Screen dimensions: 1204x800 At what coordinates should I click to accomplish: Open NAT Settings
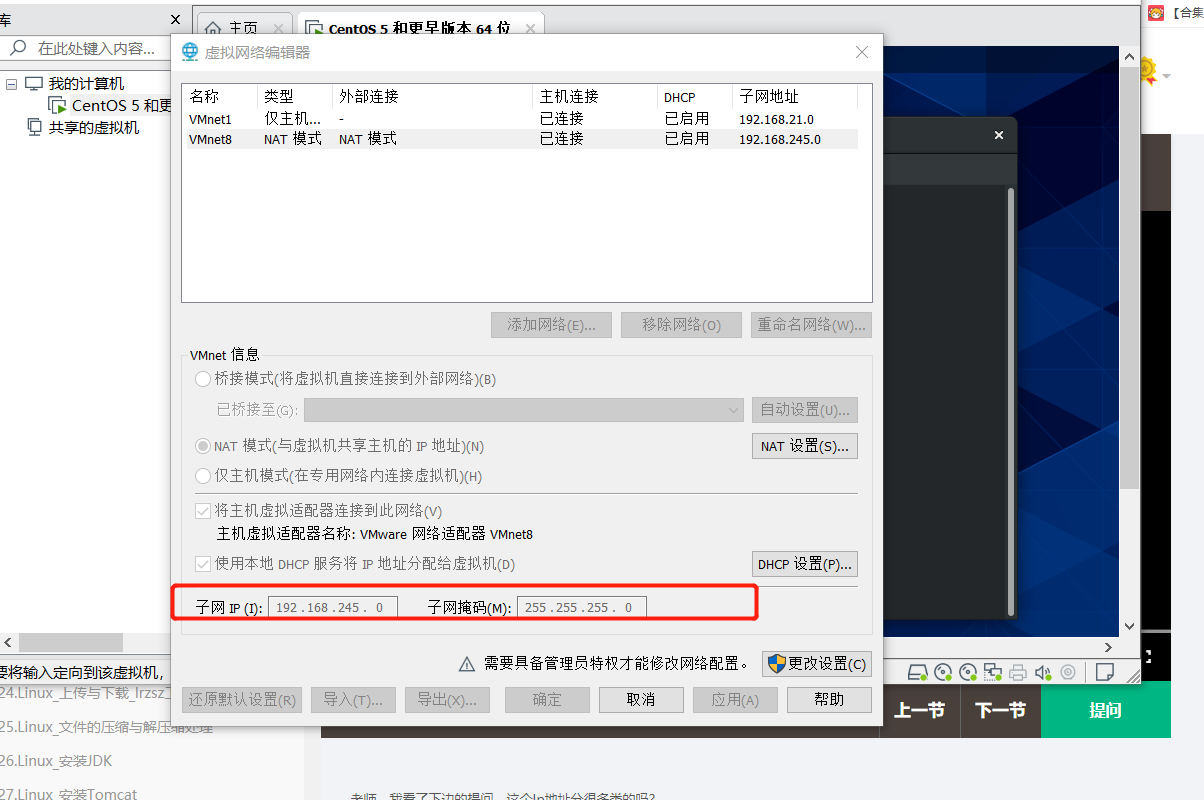click(805, 446)
